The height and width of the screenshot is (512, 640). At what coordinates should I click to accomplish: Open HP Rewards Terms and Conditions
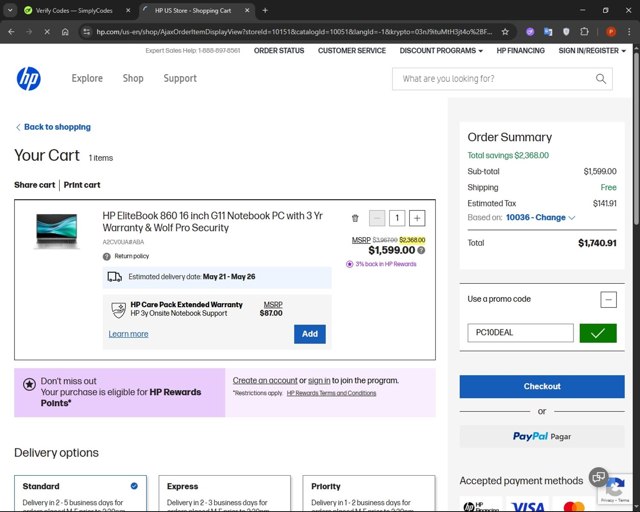click(x=331, y=393)
